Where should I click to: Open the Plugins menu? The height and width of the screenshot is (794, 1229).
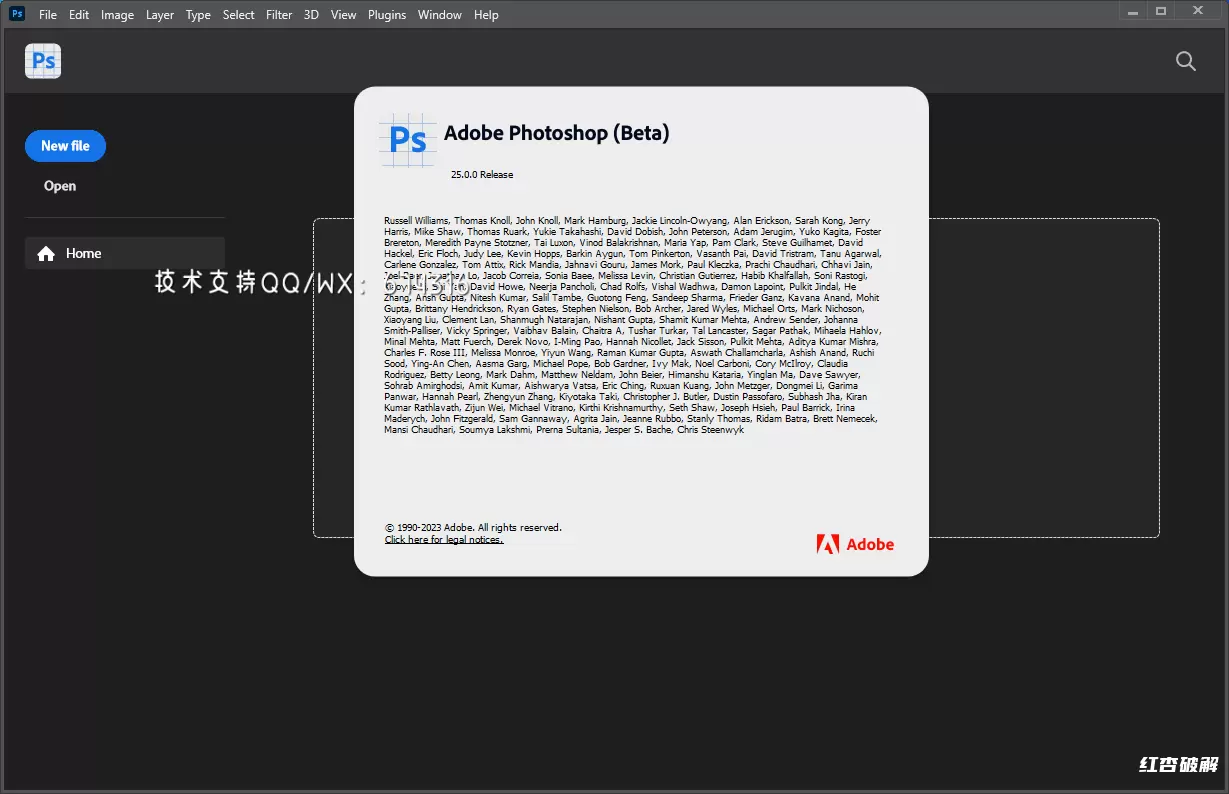pyautogui.click(x=387, y=14)
